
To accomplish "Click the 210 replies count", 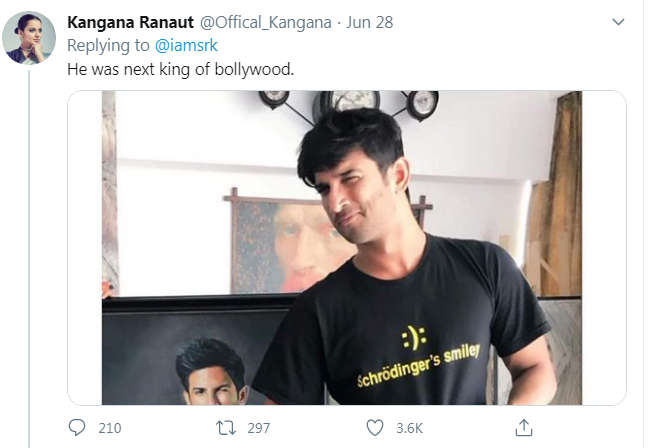I will (109, 428).
